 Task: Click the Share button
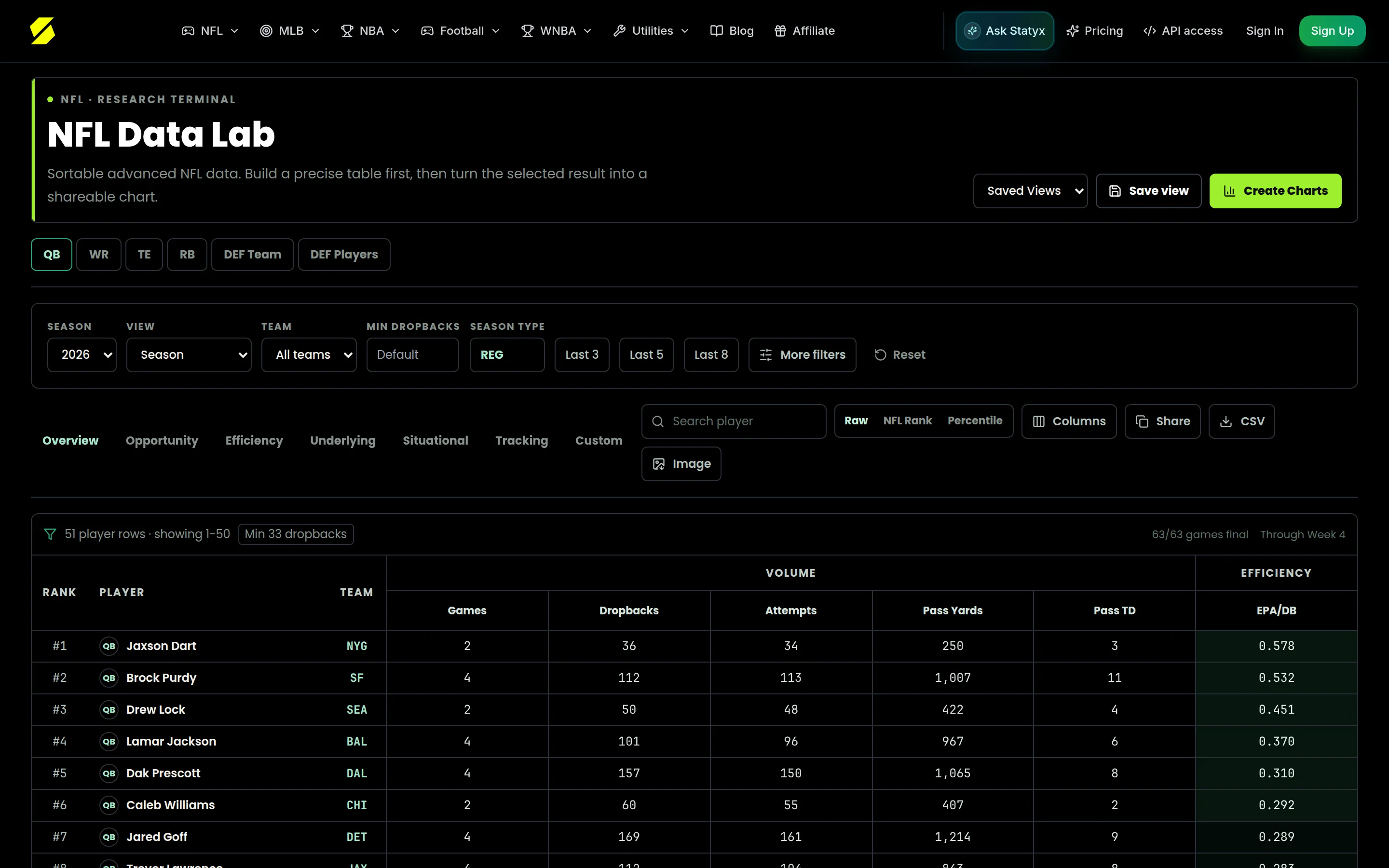(x=1162, y=421)
